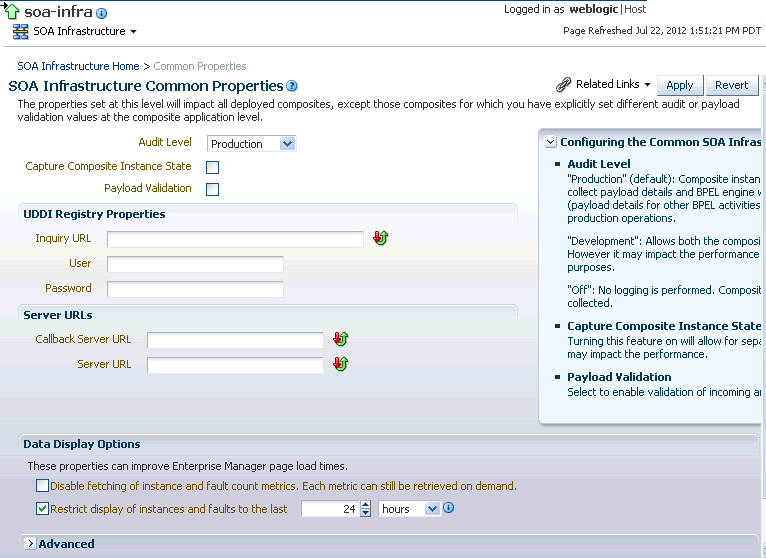
Task: Open help icon beside Common Properties title
Action: pos(292,86)
